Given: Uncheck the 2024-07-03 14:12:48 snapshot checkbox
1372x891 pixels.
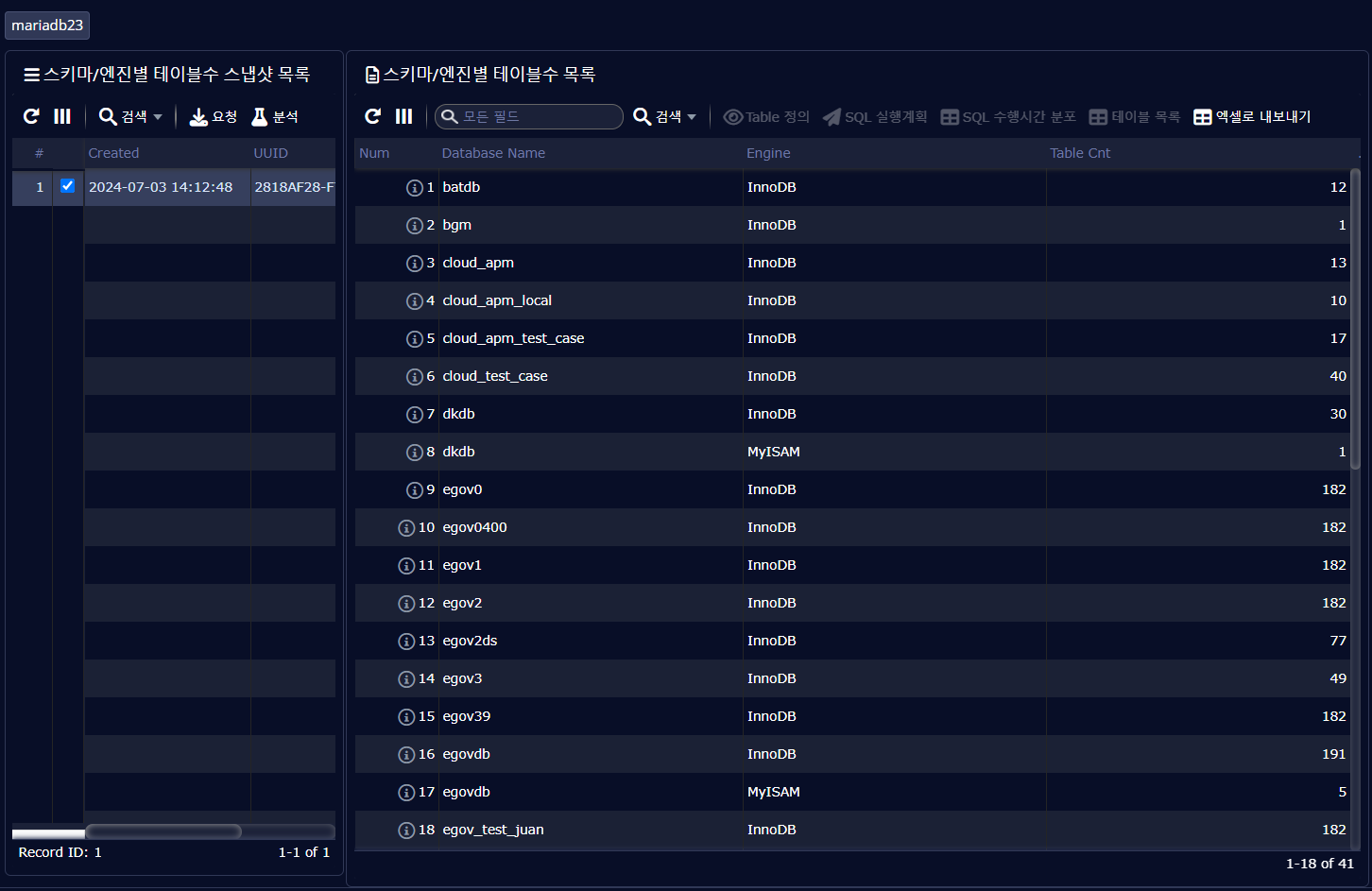Looking at the screenshot, I should [x=67, y=186].
